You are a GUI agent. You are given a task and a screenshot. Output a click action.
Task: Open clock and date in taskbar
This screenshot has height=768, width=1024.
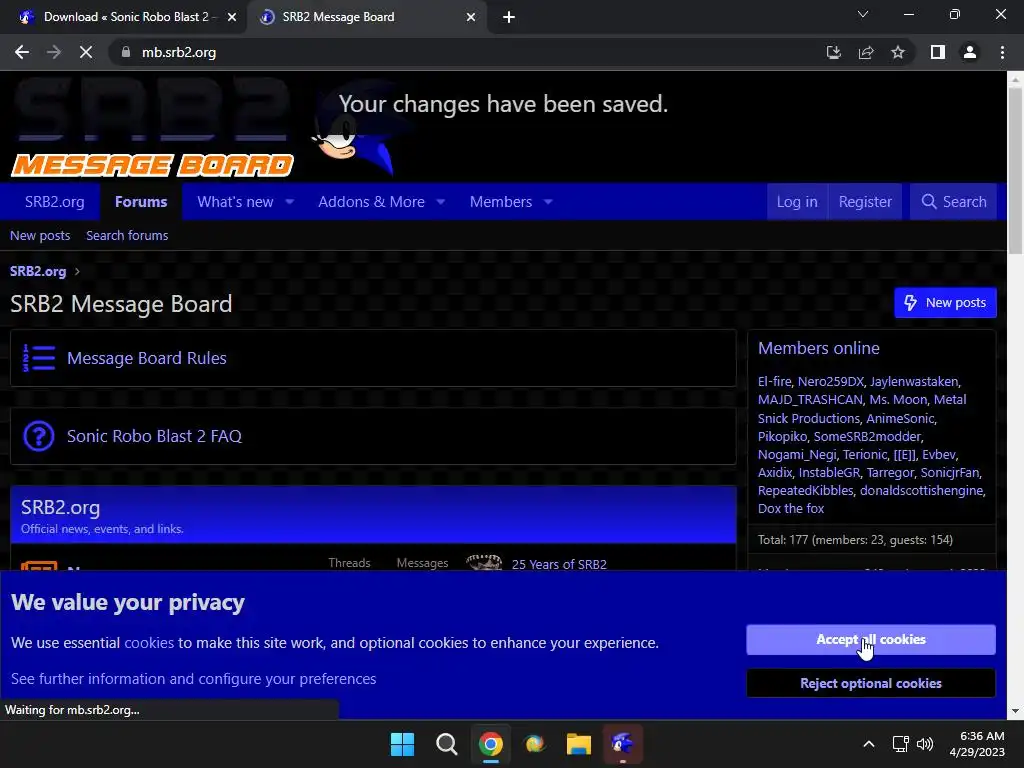click(x=977, y=744)
